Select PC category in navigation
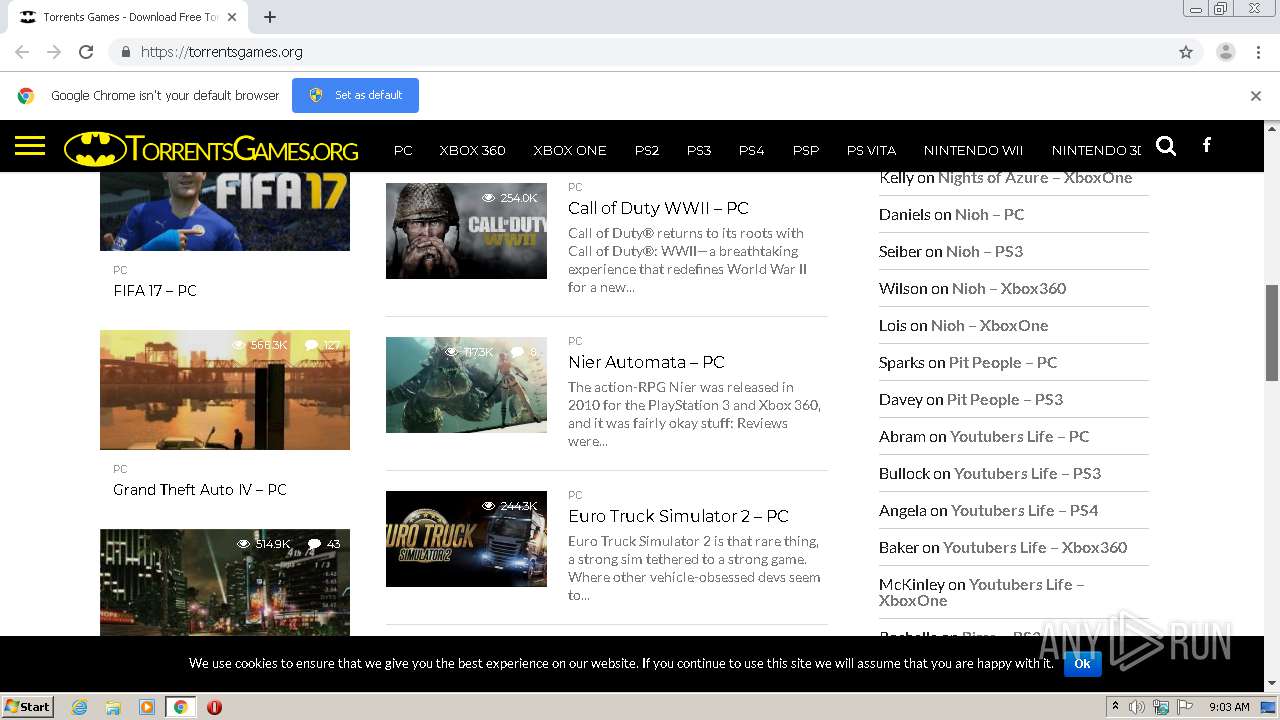This screenshot has height=720, width=1280. tap(403, 150)
